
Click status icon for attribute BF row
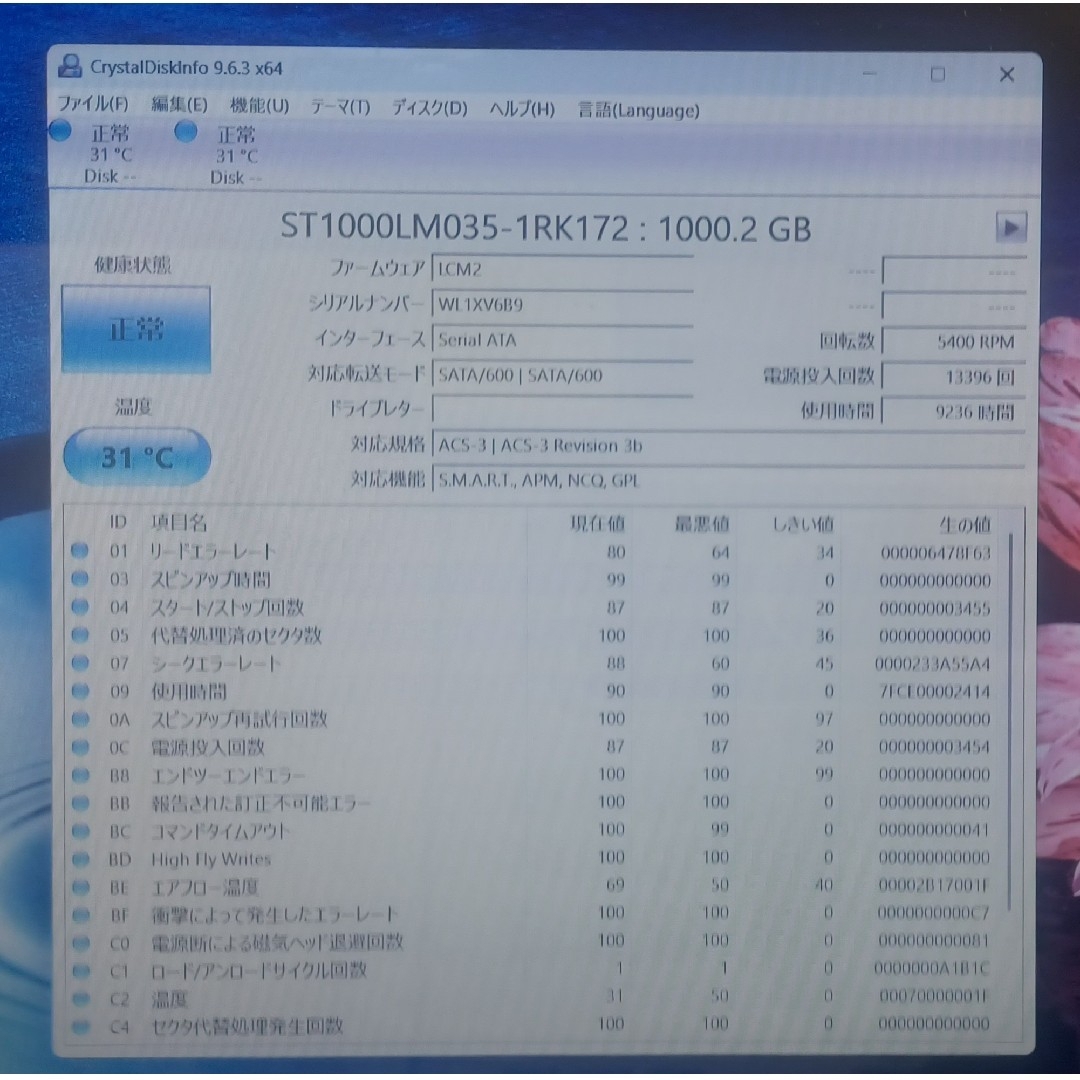(81, 915)
